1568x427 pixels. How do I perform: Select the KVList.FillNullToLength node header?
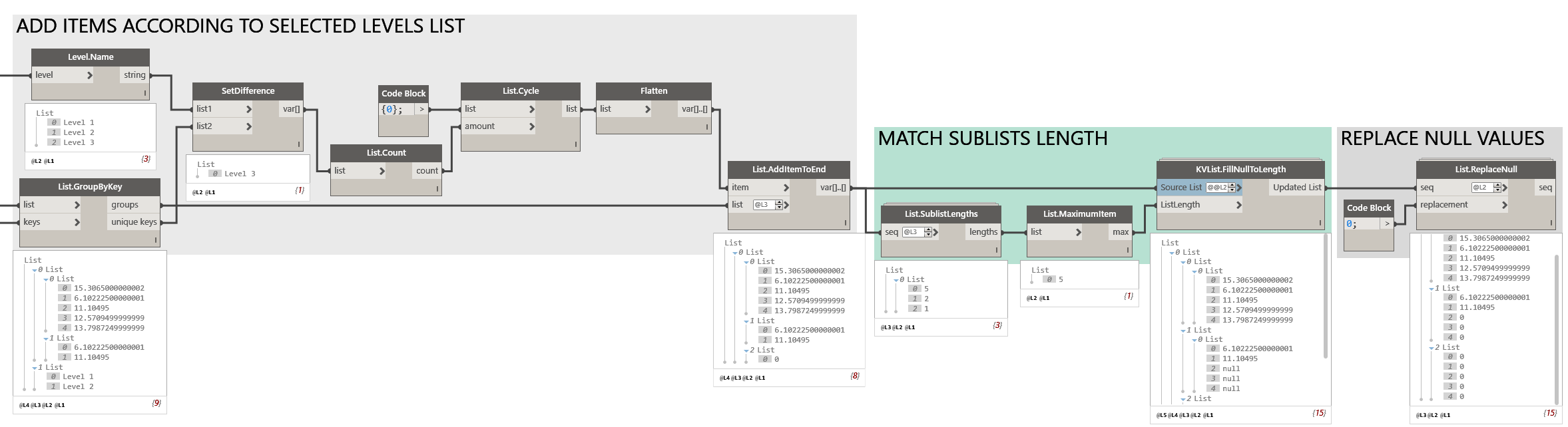pos(1240,170)
